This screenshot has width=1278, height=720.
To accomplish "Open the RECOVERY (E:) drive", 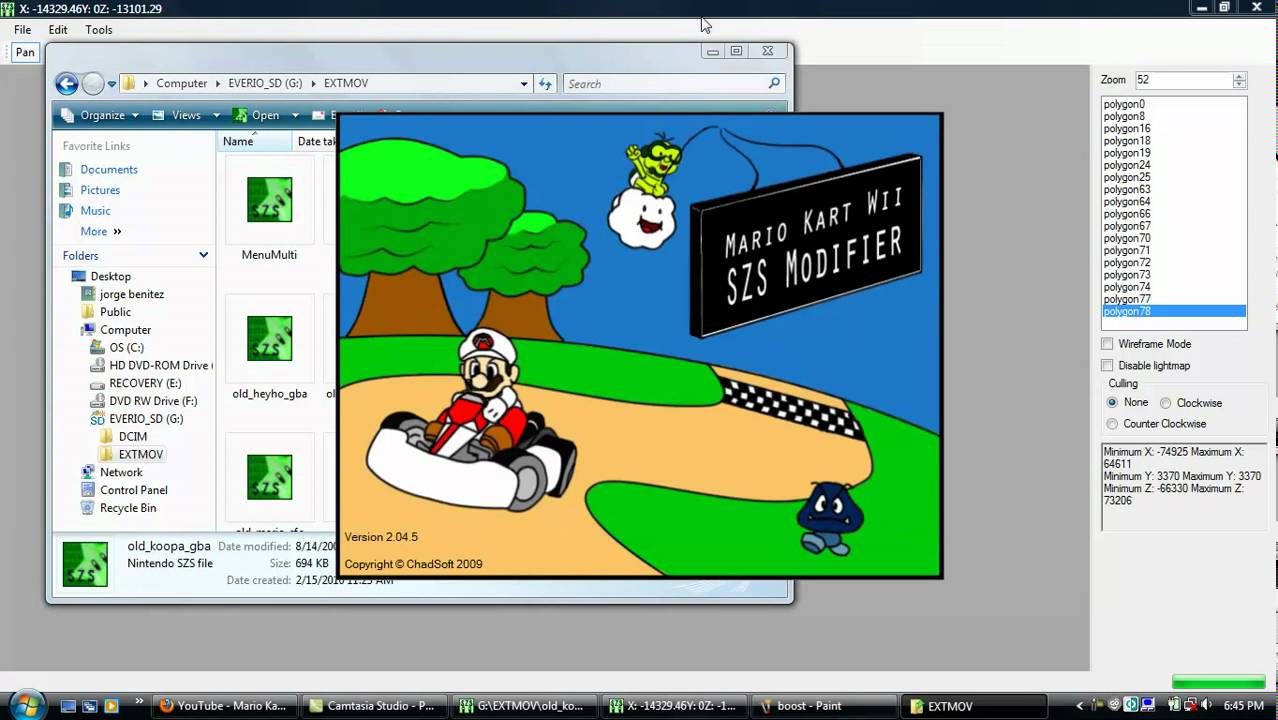I will (145, 384).
